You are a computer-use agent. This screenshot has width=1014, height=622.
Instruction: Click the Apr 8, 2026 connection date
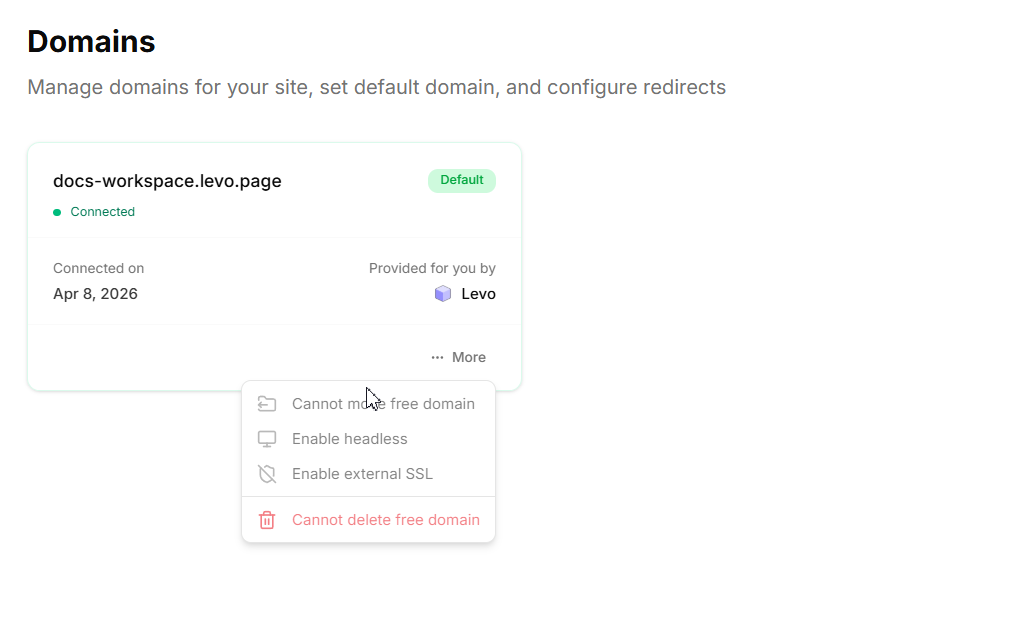95,294
